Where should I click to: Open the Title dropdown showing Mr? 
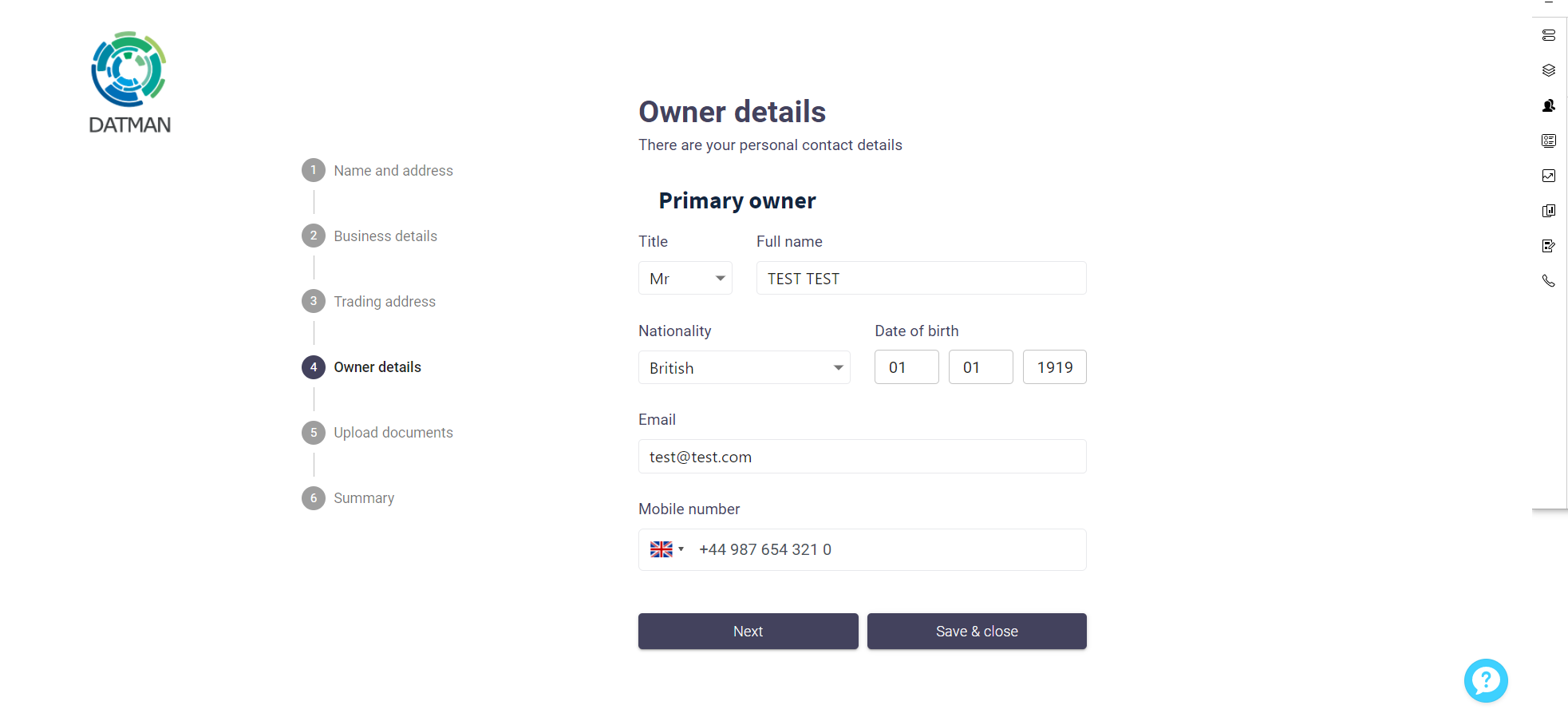685,278
